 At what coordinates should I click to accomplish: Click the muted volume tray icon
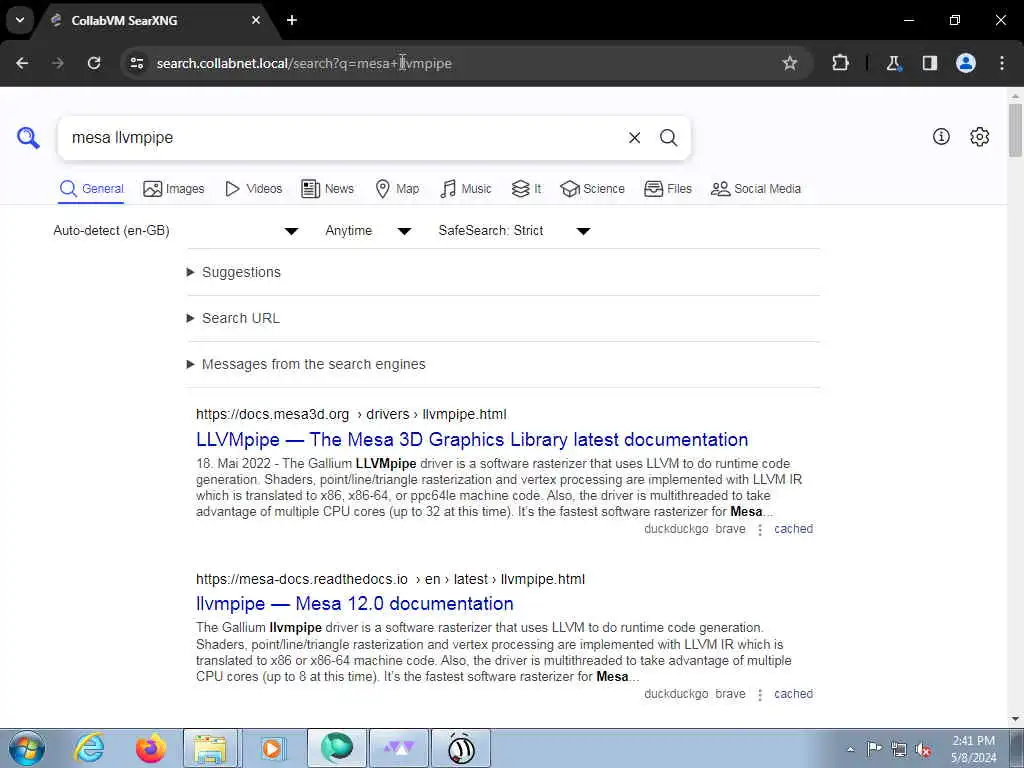pyautogui.click(x=923, y=750)
